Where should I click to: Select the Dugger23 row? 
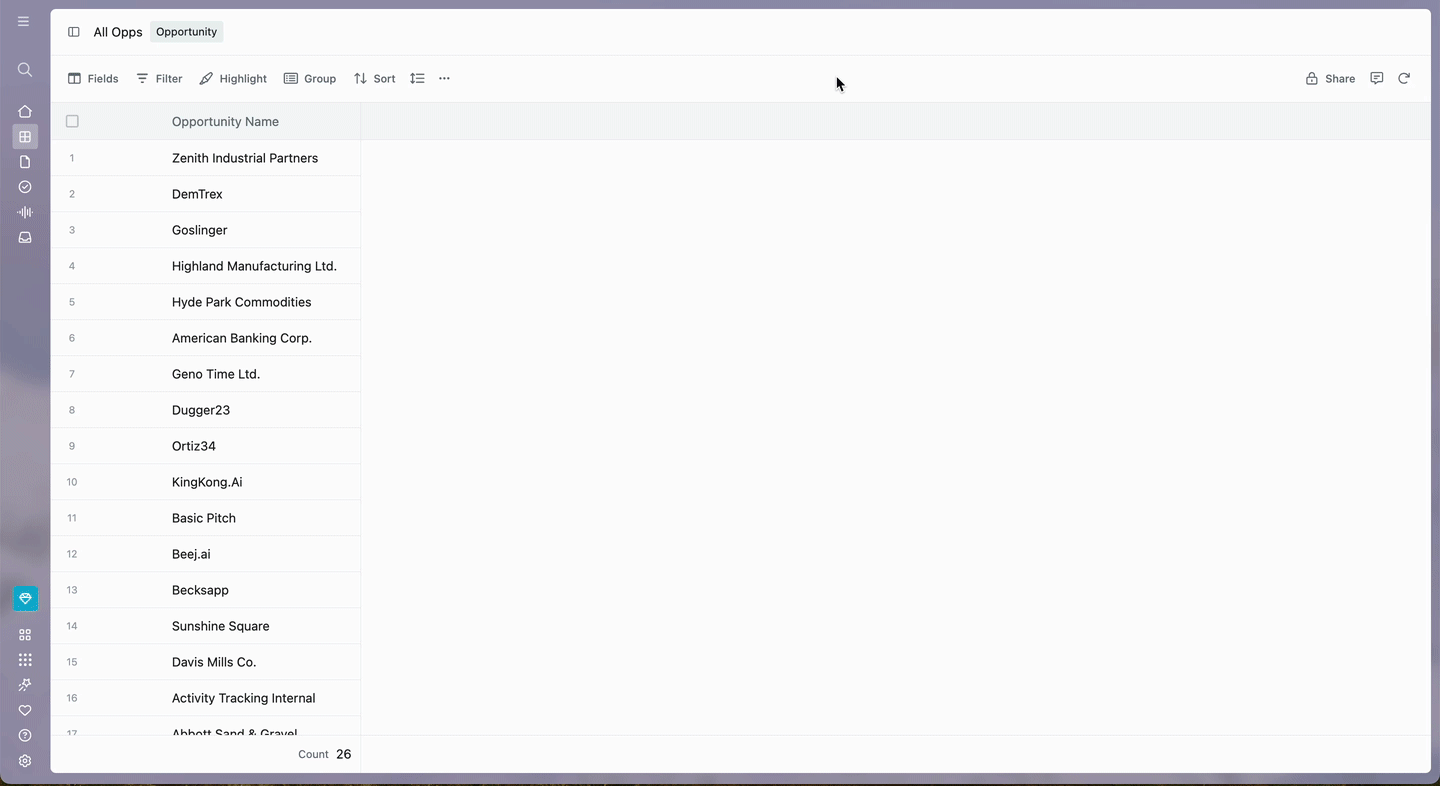[205, 410]
